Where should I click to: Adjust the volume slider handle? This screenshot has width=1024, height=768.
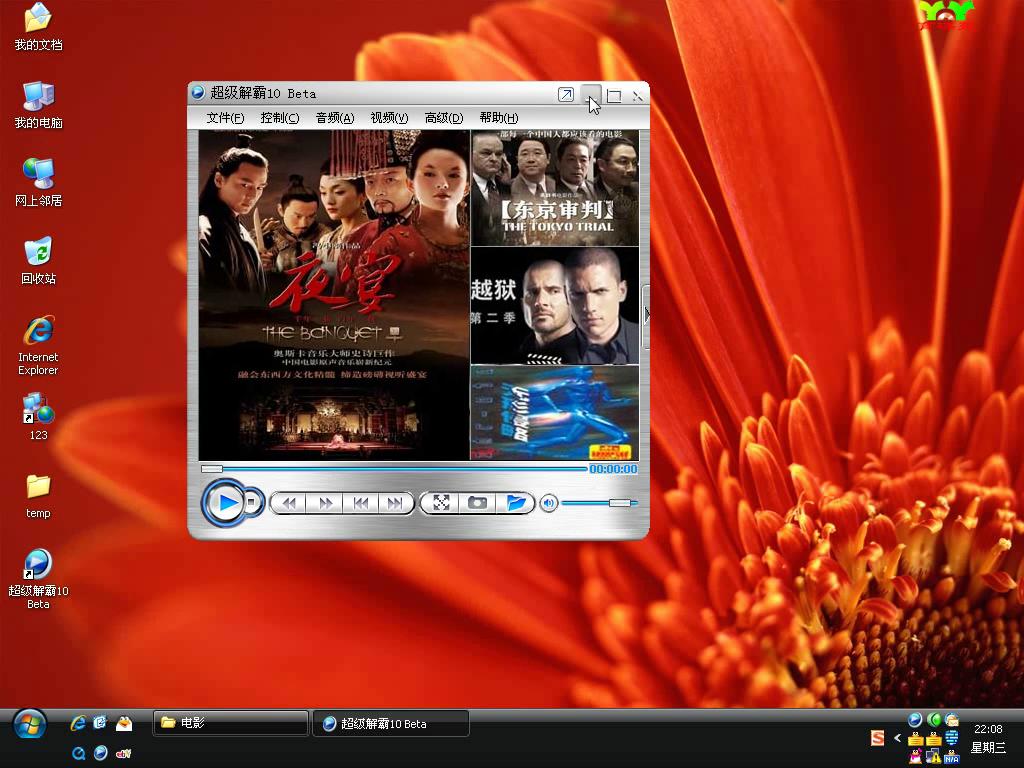pos(620,502)
